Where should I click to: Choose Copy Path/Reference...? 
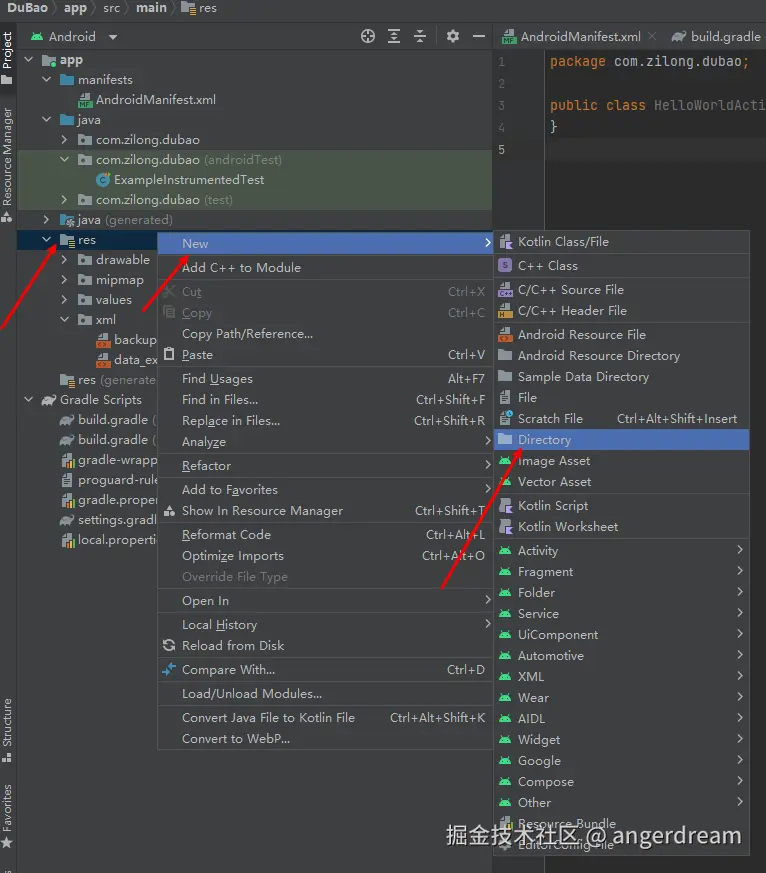325,334
